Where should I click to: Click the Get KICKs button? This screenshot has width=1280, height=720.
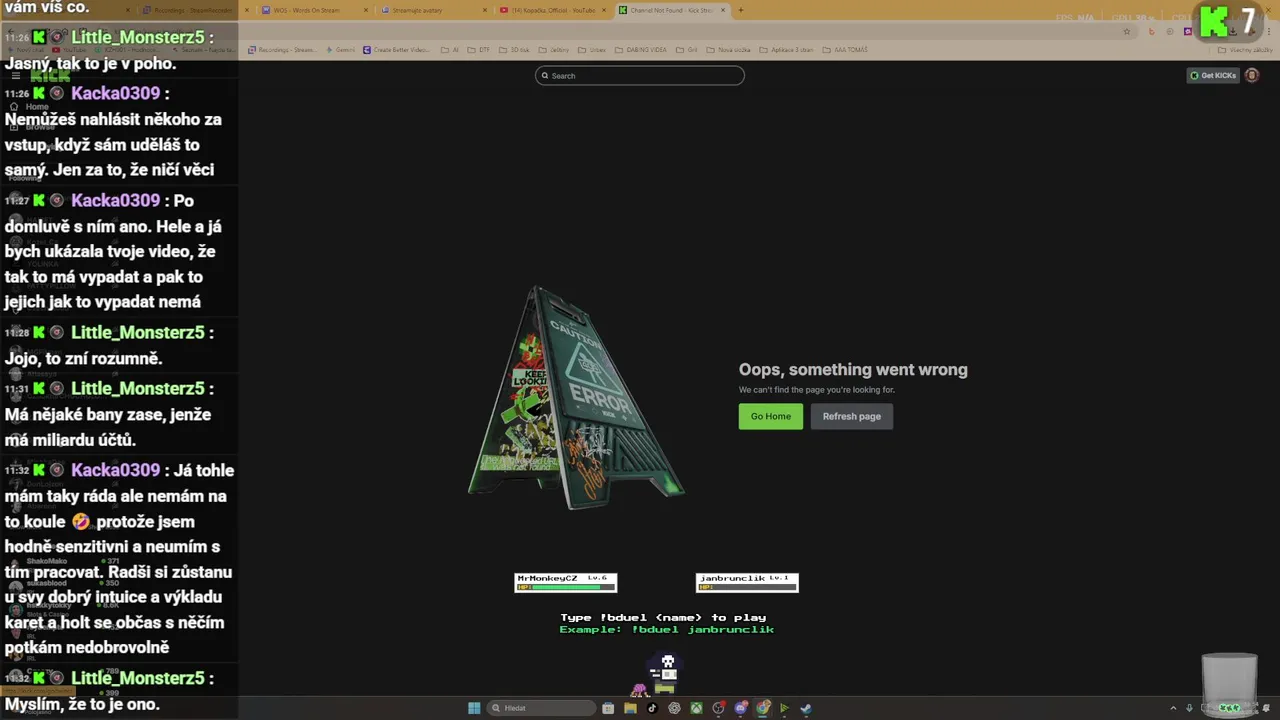tap(1213, 75)
